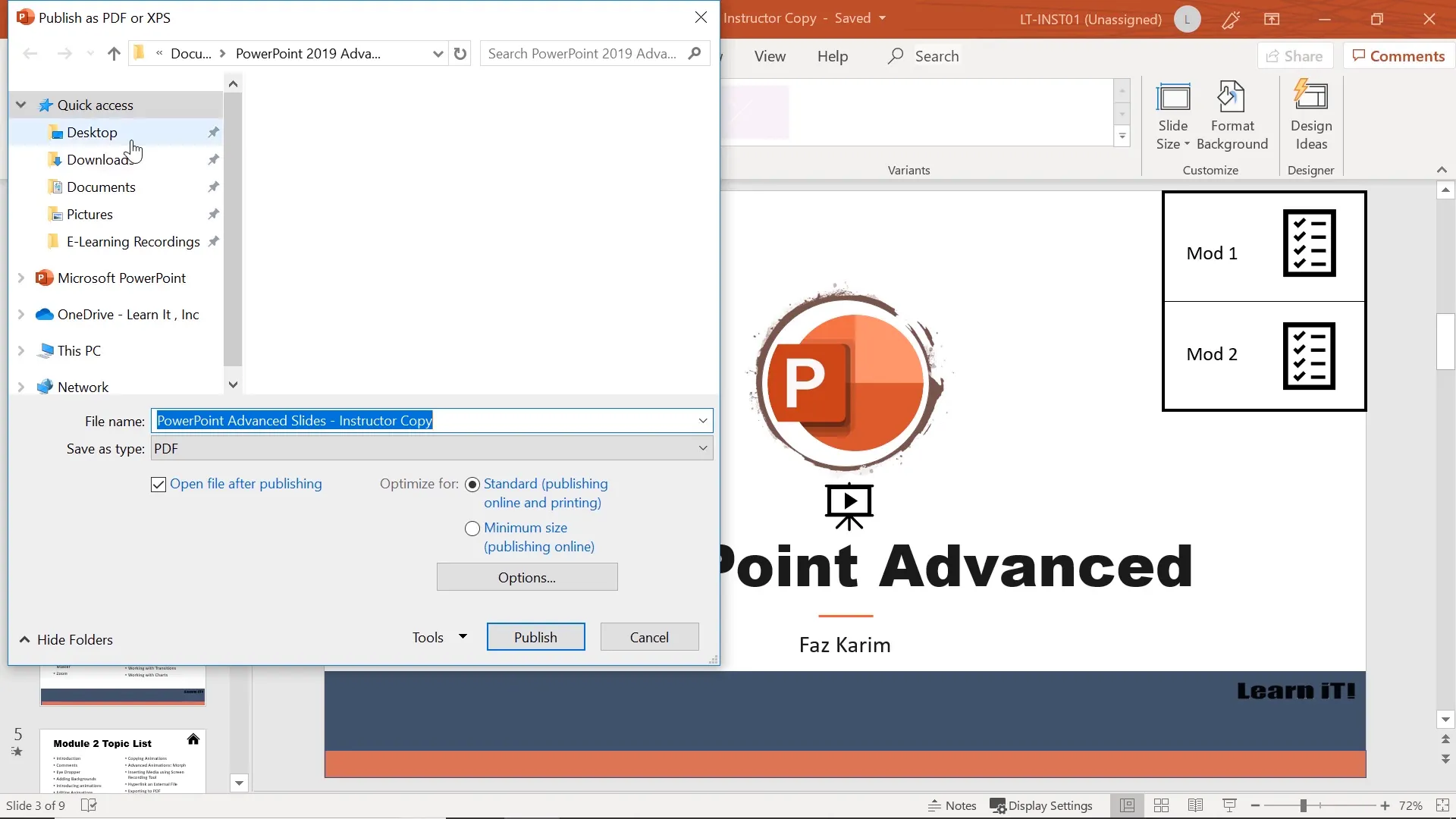The image size is (1456, 819).
Task: Click the Mod 2 checklist icon on the slide
Action: tap(1309, 356)
